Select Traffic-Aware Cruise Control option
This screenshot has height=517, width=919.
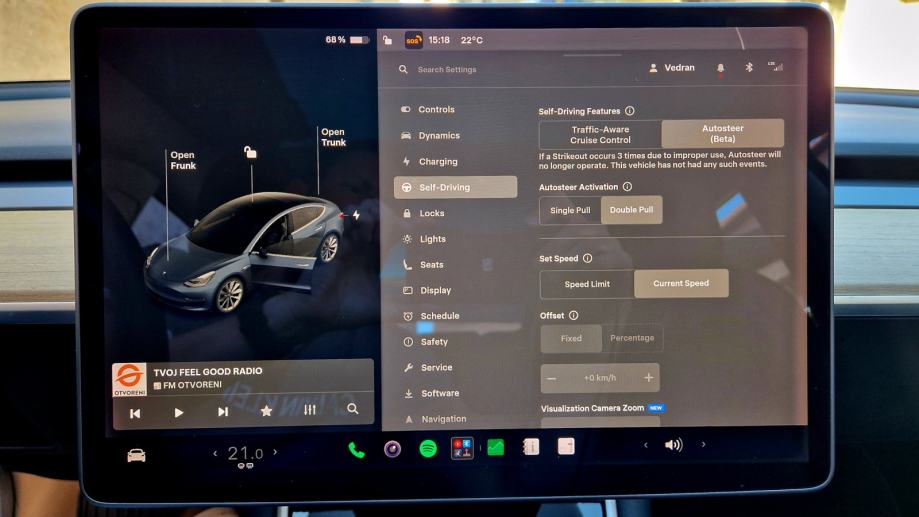[600, 135]
